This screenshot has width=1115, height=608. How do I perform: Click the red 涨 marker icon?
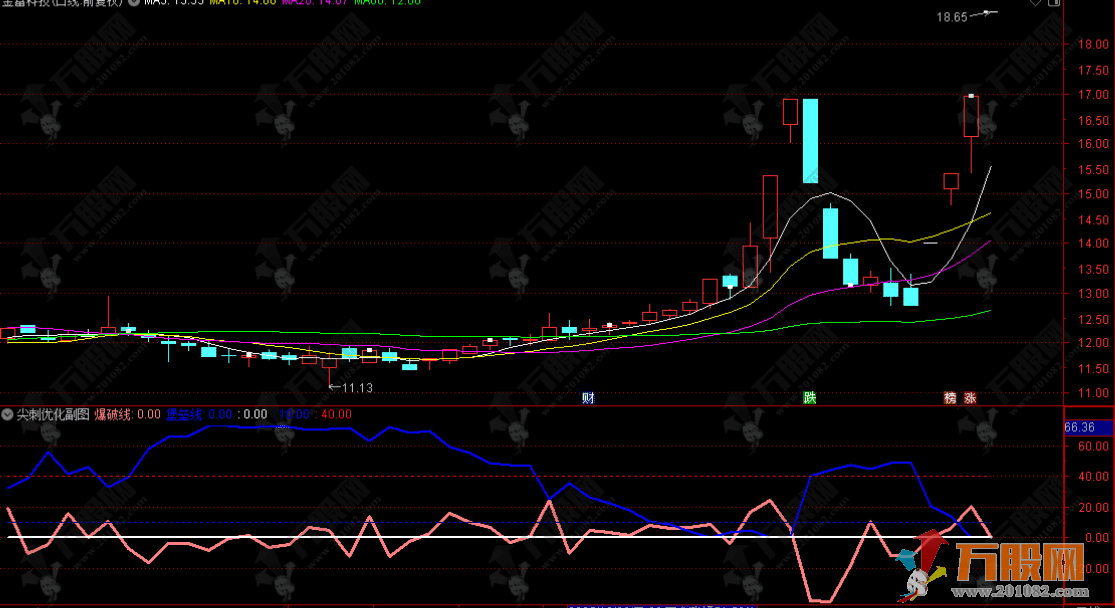tap(970, 398)
